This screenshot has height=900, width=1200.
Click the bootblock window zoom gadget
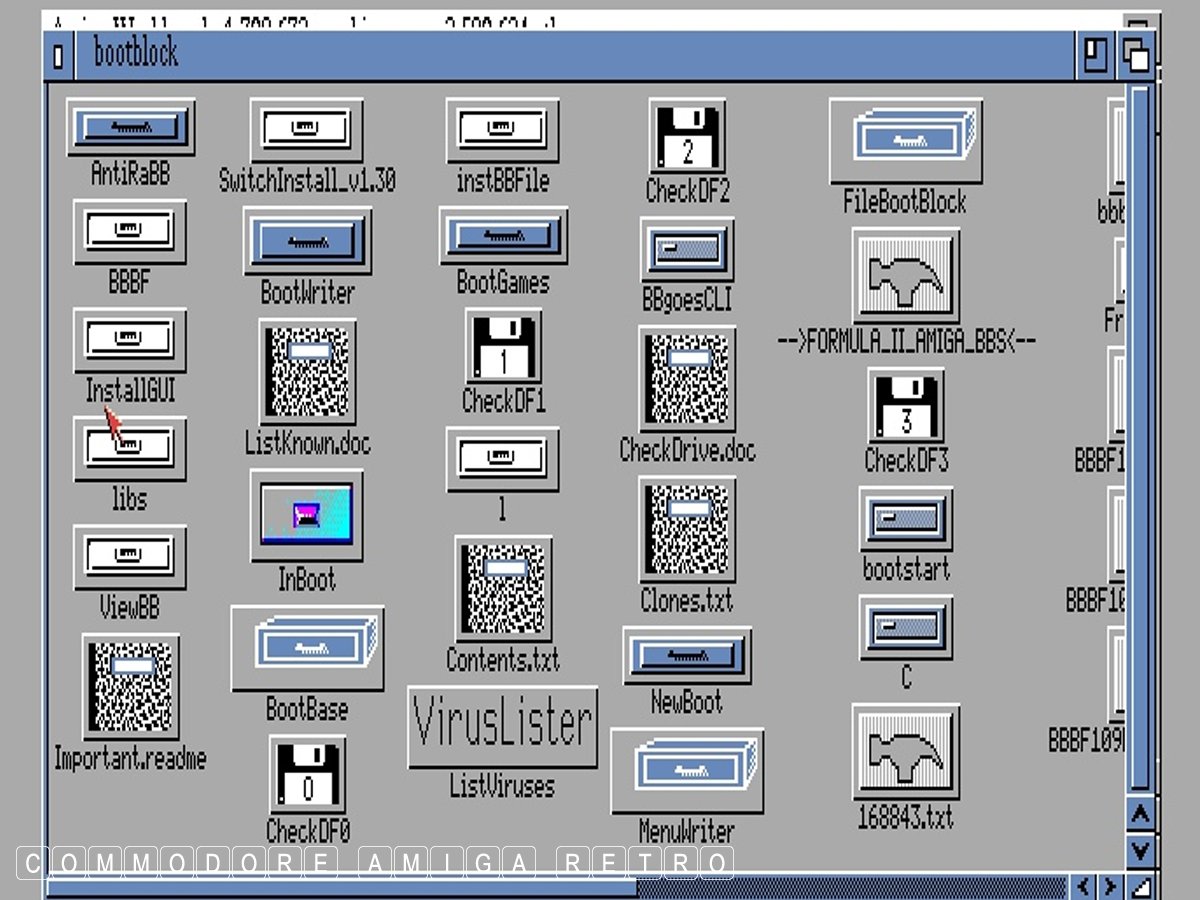[1096, 55]
